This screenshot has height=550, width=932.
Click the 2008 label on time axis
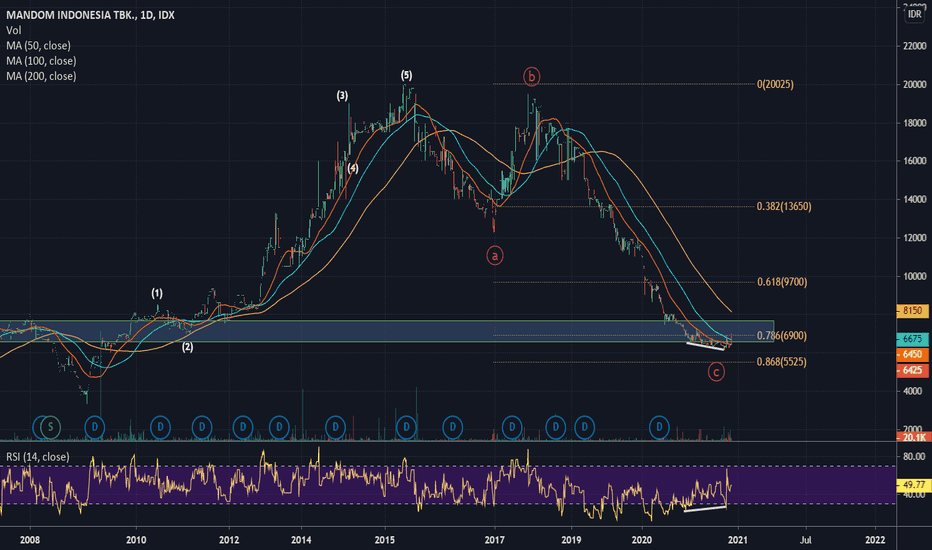[30, 540]
